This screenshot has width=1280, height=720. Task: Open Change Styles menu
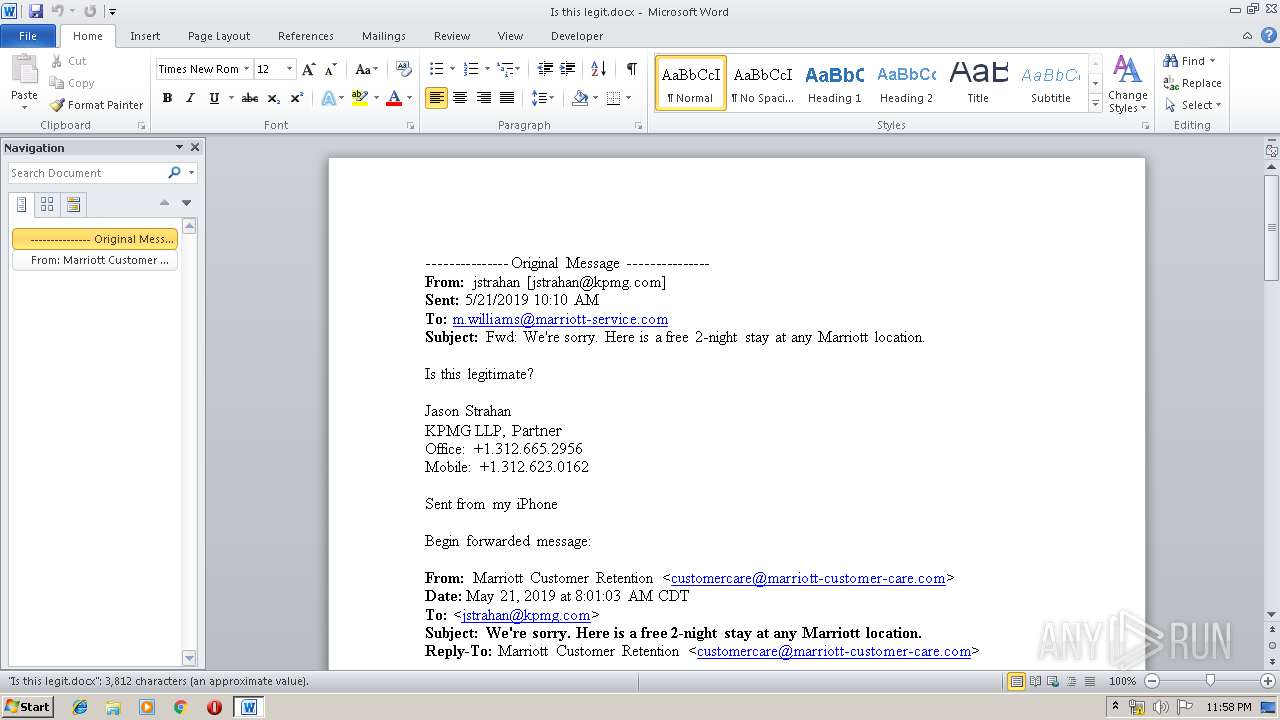(1127, 85)
